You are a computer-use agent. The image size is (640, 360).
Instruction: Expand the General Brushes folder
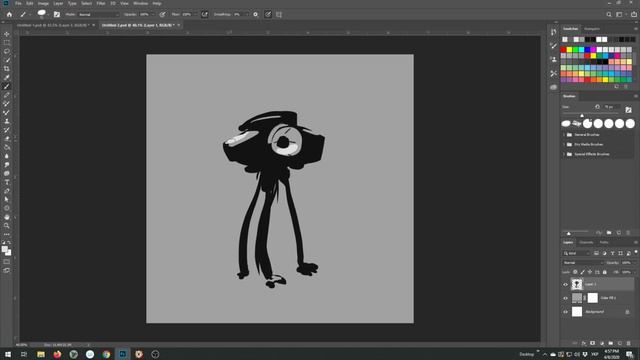[x=564, y=135]
